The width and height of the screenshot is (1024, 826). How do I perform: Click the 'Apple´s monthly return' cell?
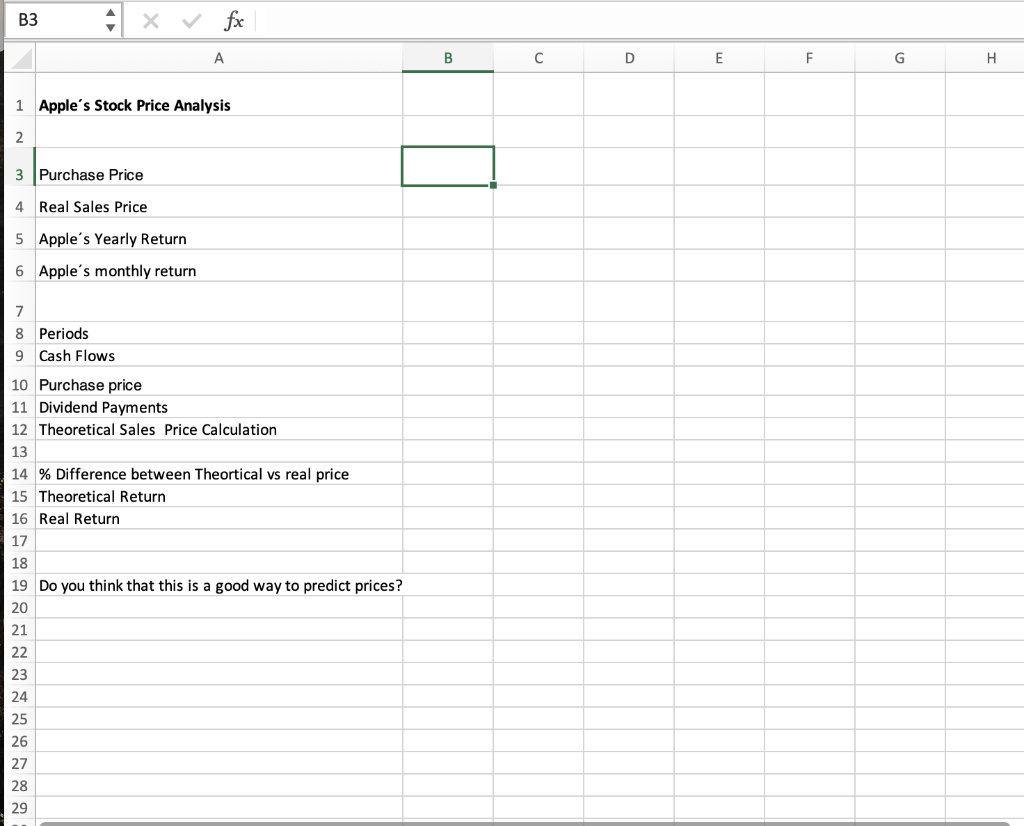click(x=219, y=266)
